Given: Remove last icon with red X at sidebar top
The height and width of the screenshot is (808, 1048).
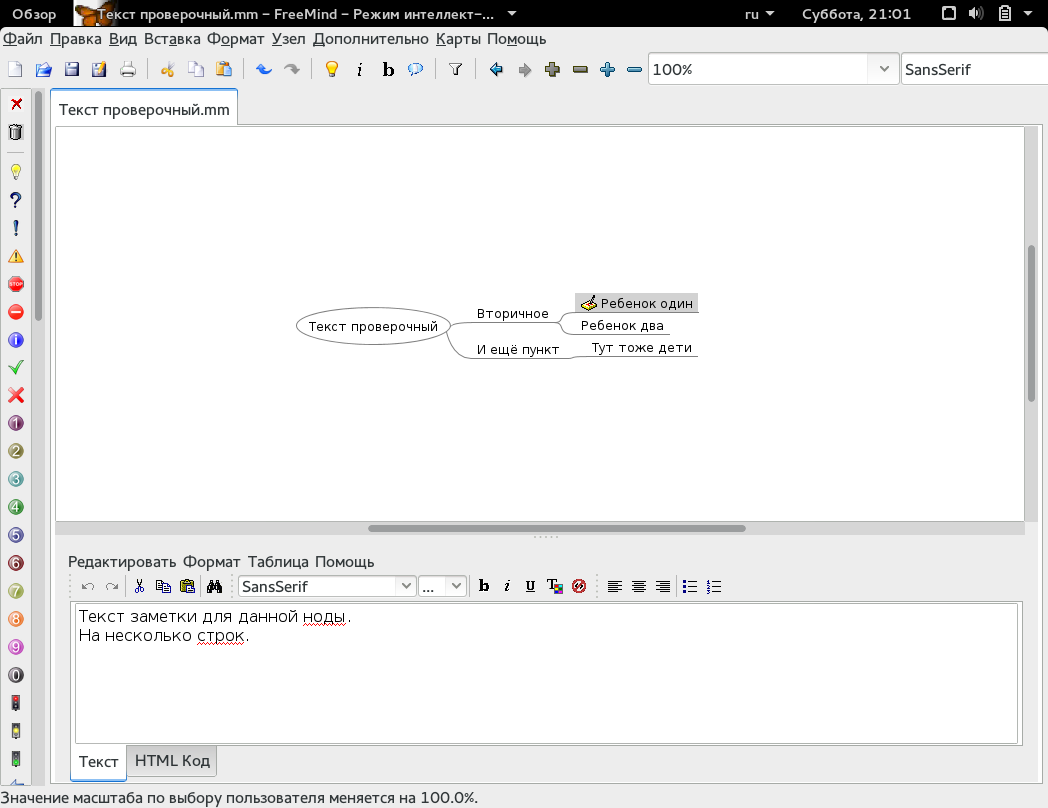Looking at the screenshot, I should click(16, 104).
